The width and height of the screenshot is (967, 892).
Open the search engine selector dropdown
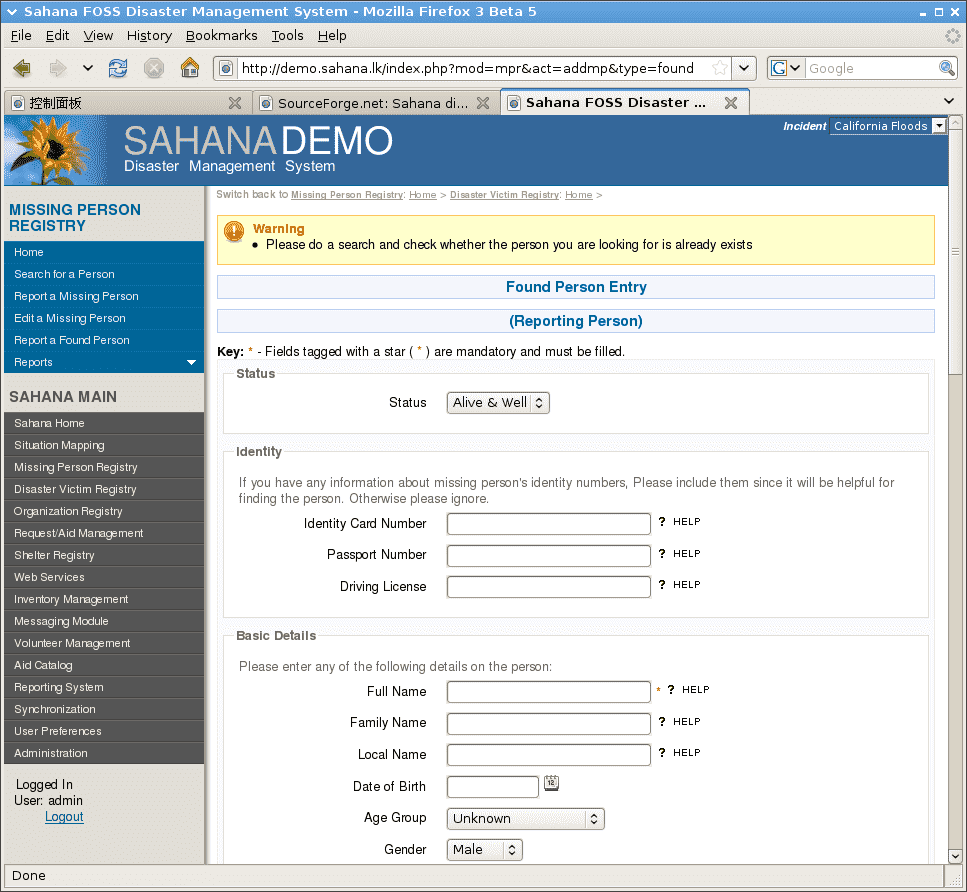tap(785, 68)
